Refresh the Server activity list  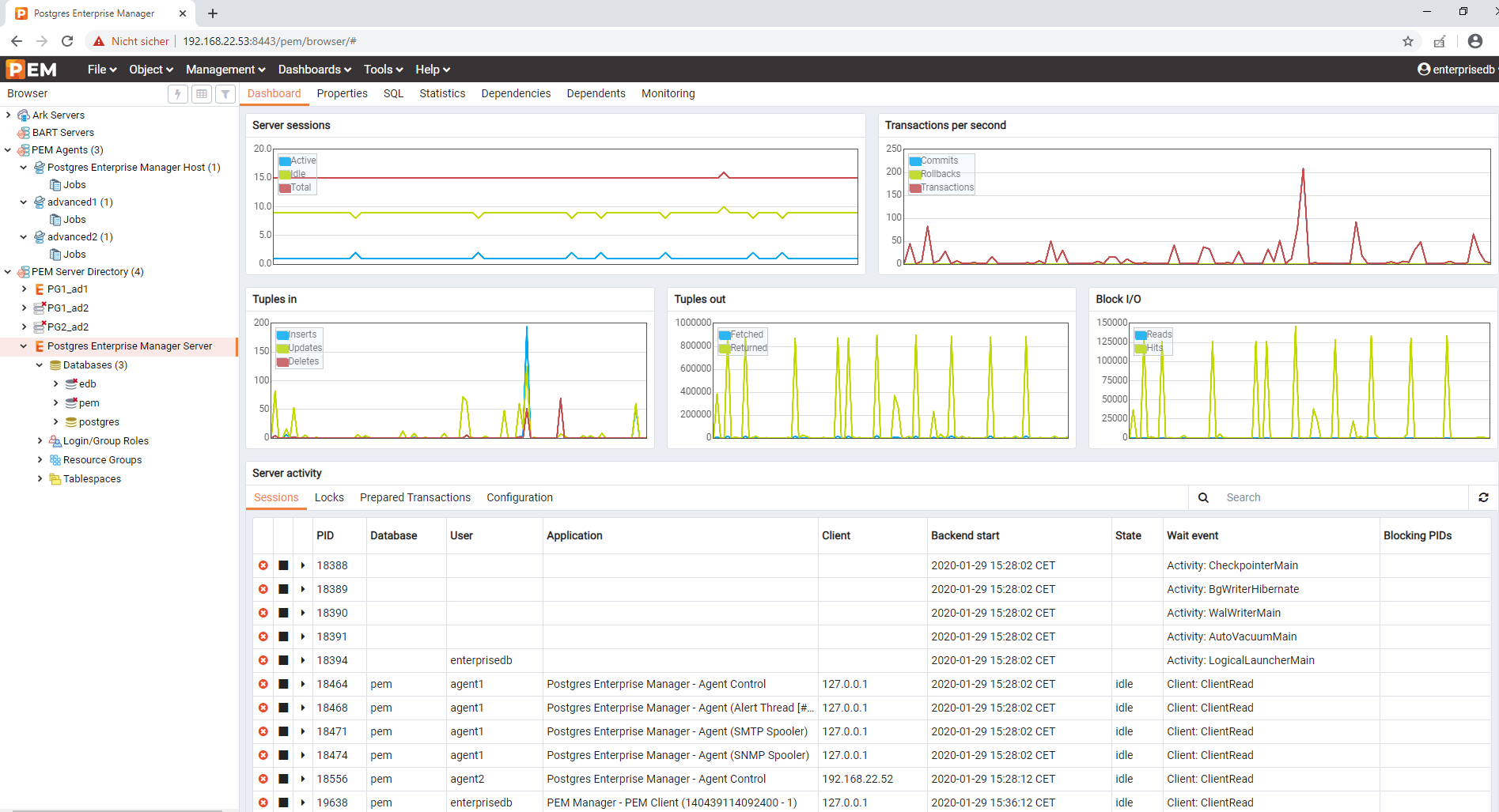[x=1483, y=497]
